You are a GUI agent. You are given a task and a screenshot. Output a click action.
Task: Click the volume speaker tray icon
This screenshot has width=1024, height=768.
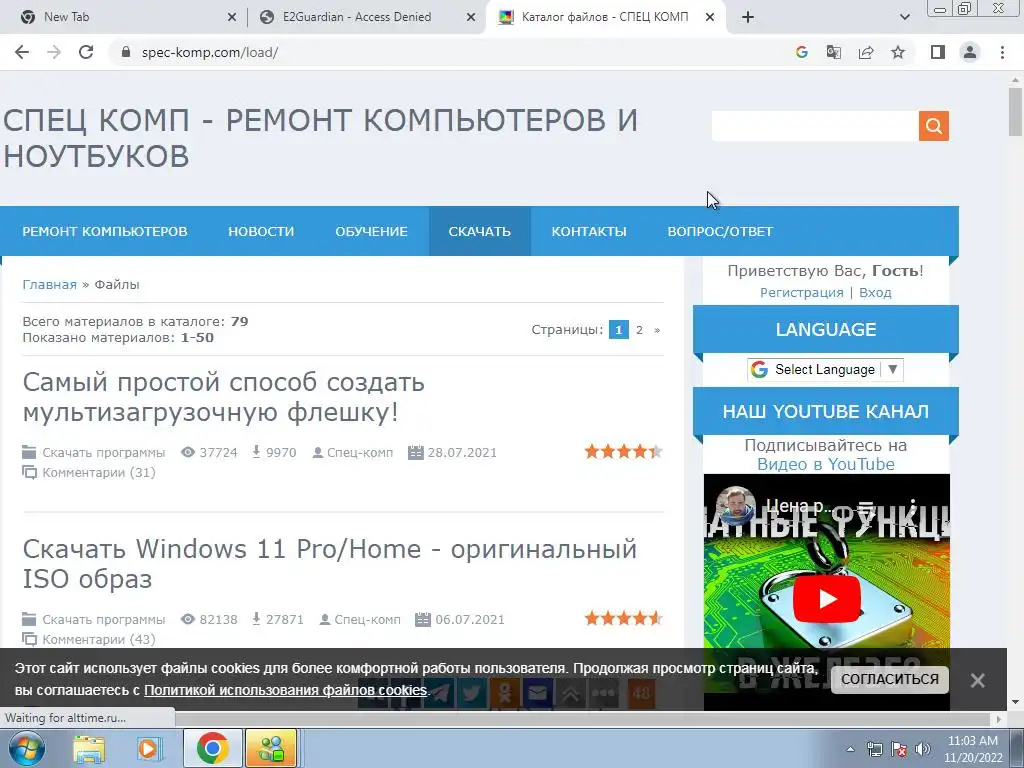tap(923, 749)
